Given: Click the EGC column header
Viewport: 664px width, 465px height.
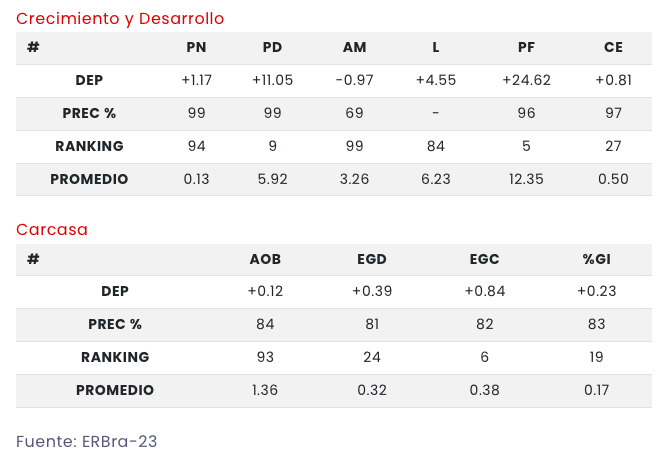Looking at the screenshot, I should click(484, 259).
